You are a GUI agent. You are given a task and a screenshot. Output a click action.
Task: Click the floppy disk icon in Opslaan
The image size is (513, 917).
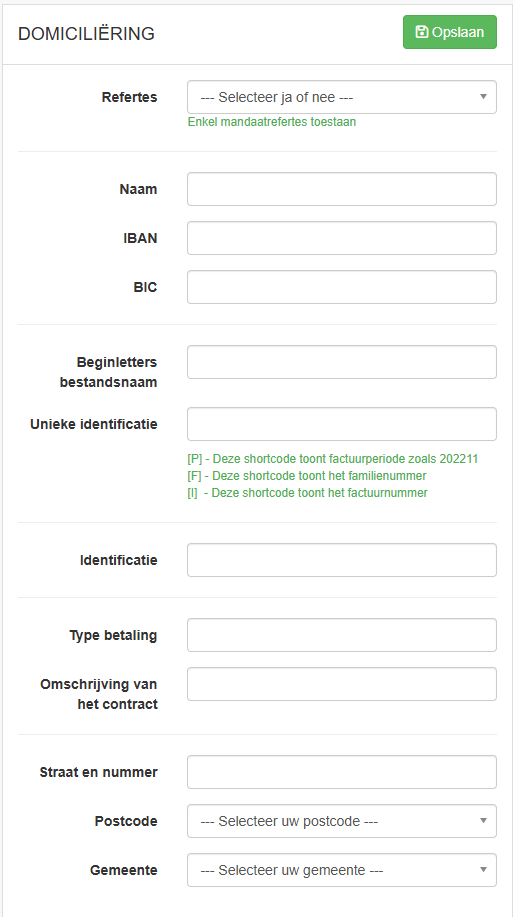421,32
